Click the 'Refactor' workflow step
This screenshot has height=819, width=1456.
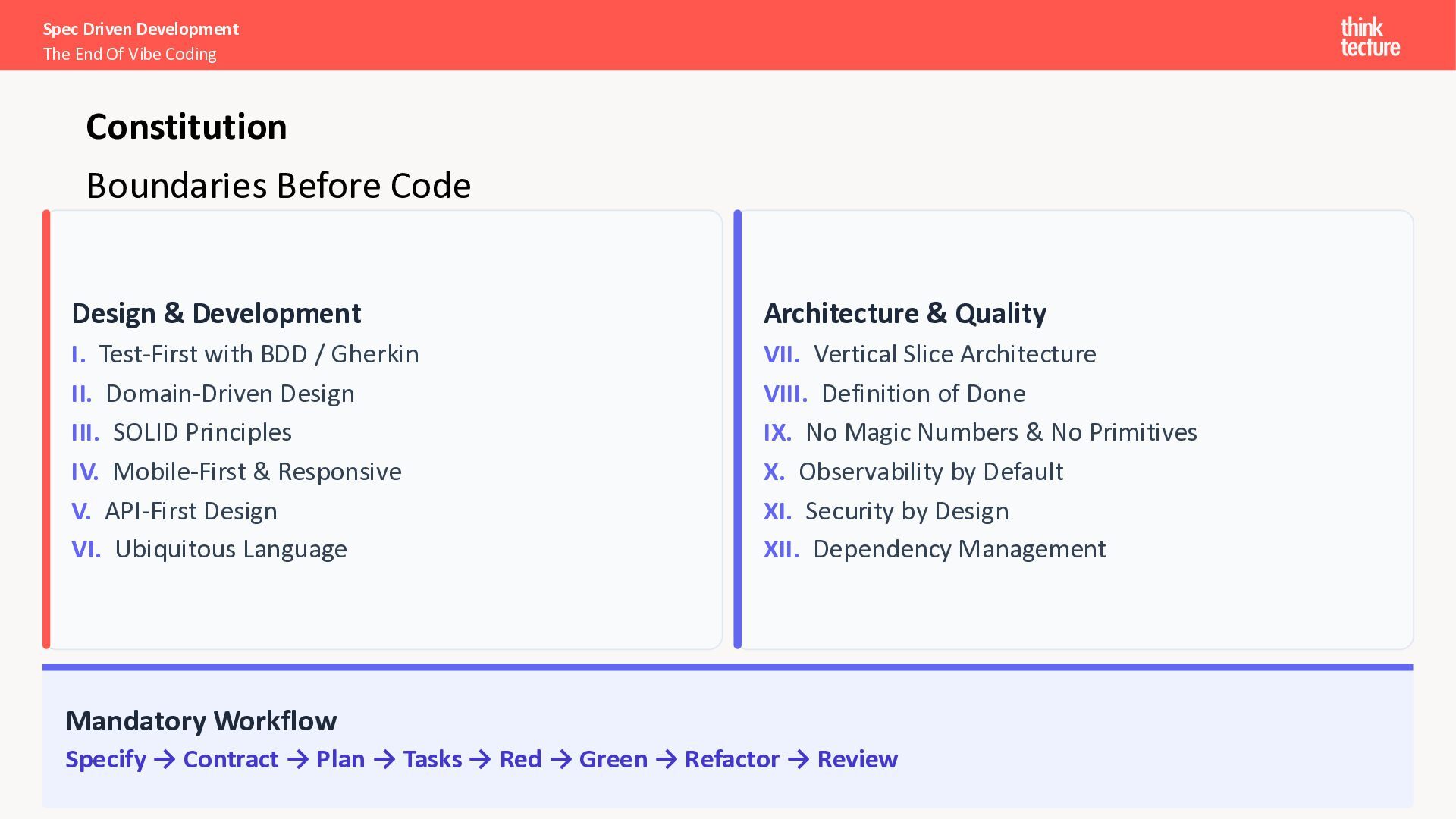coord(732,759)
